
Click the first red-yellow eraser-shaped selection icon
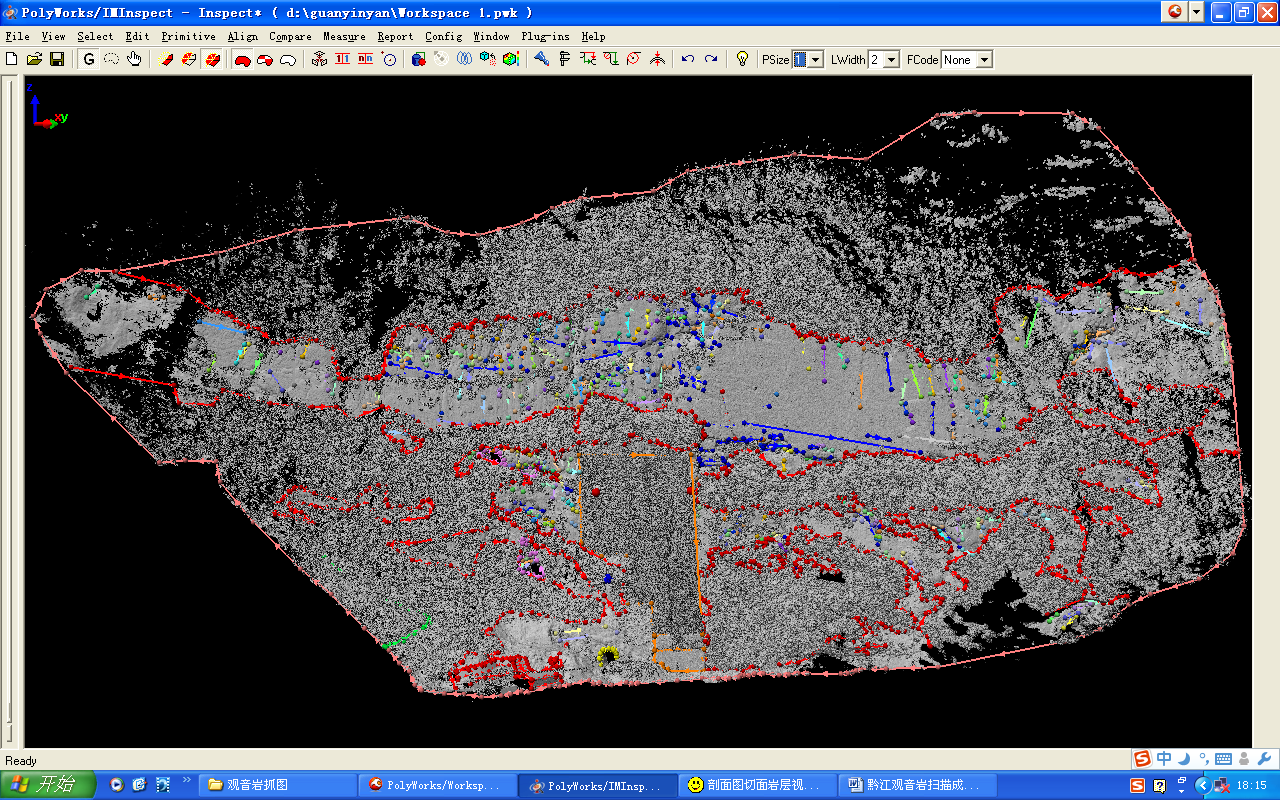166,60
